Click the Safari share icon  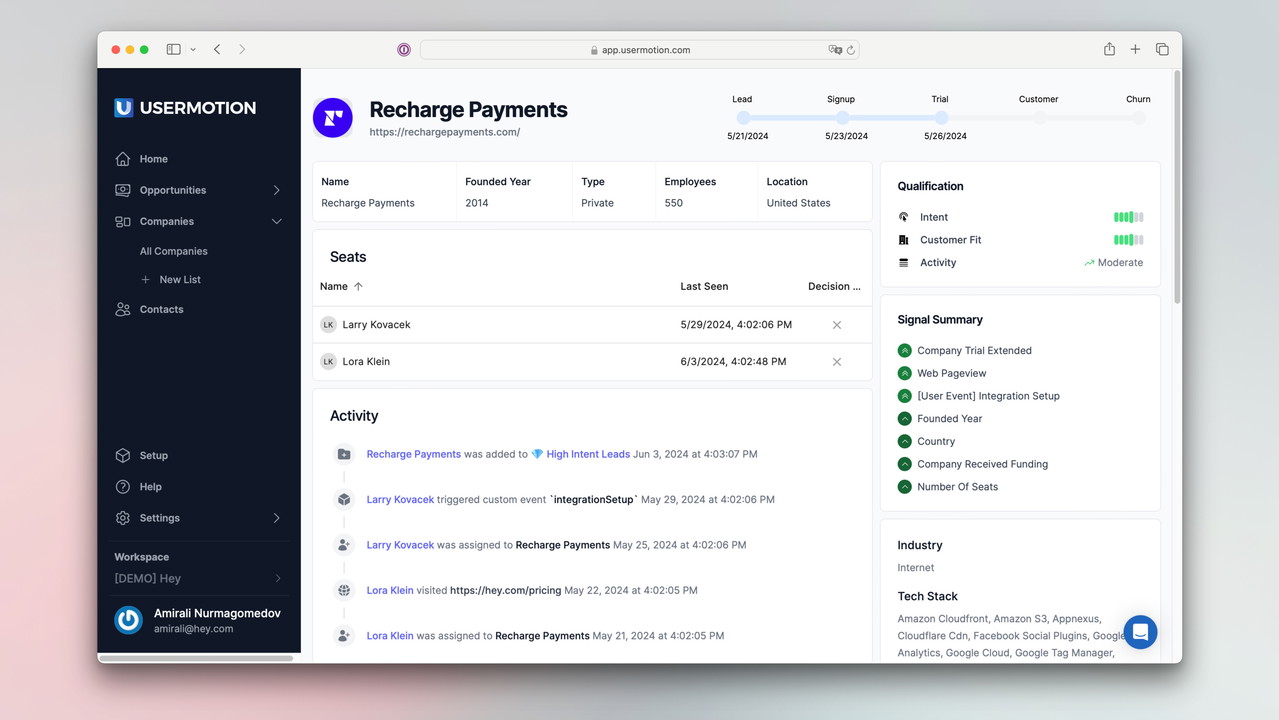(x=1109, y=50)
